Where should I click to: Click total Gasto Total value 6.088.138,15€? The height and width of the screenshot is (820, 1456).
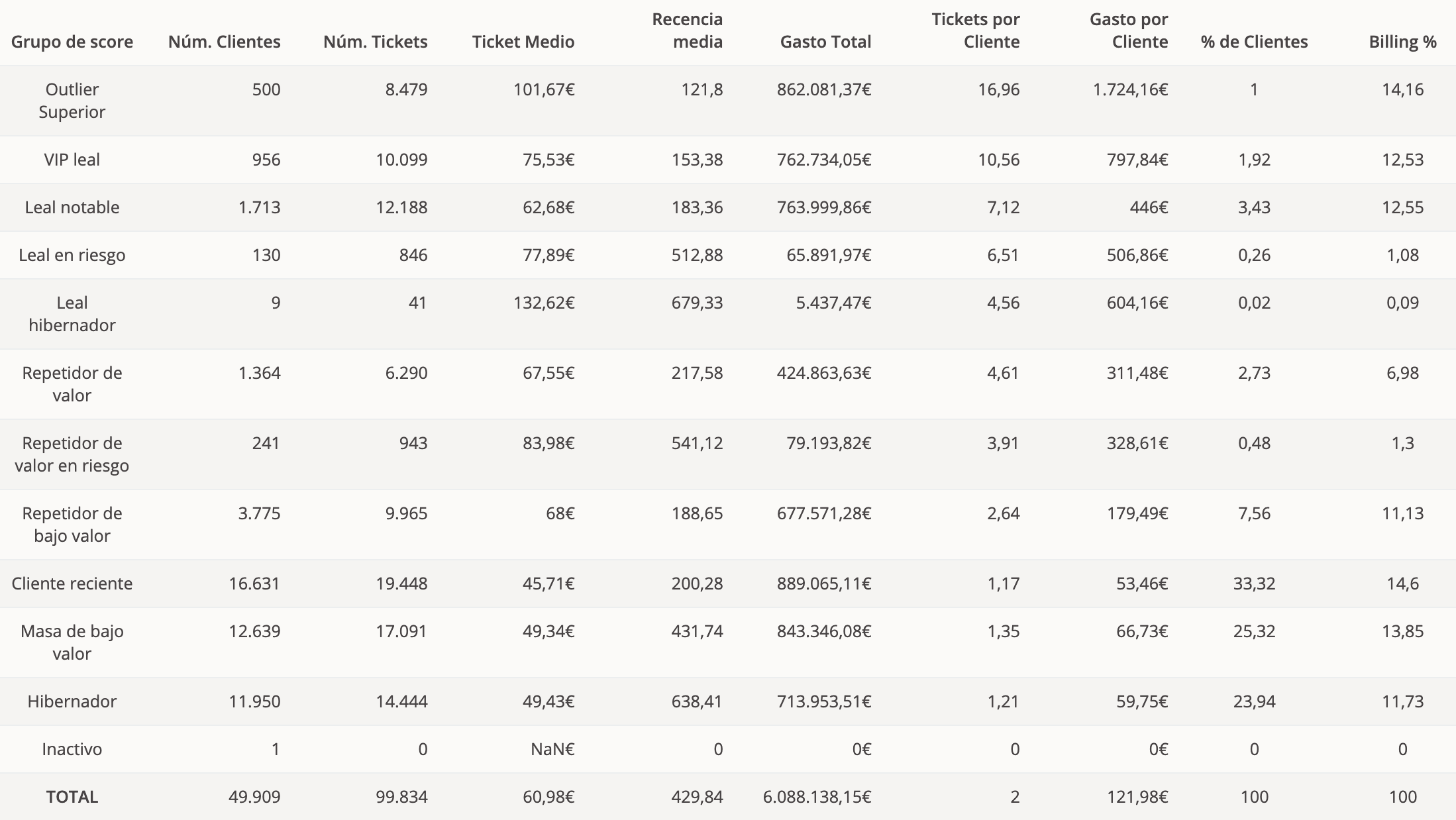point(817,797)
